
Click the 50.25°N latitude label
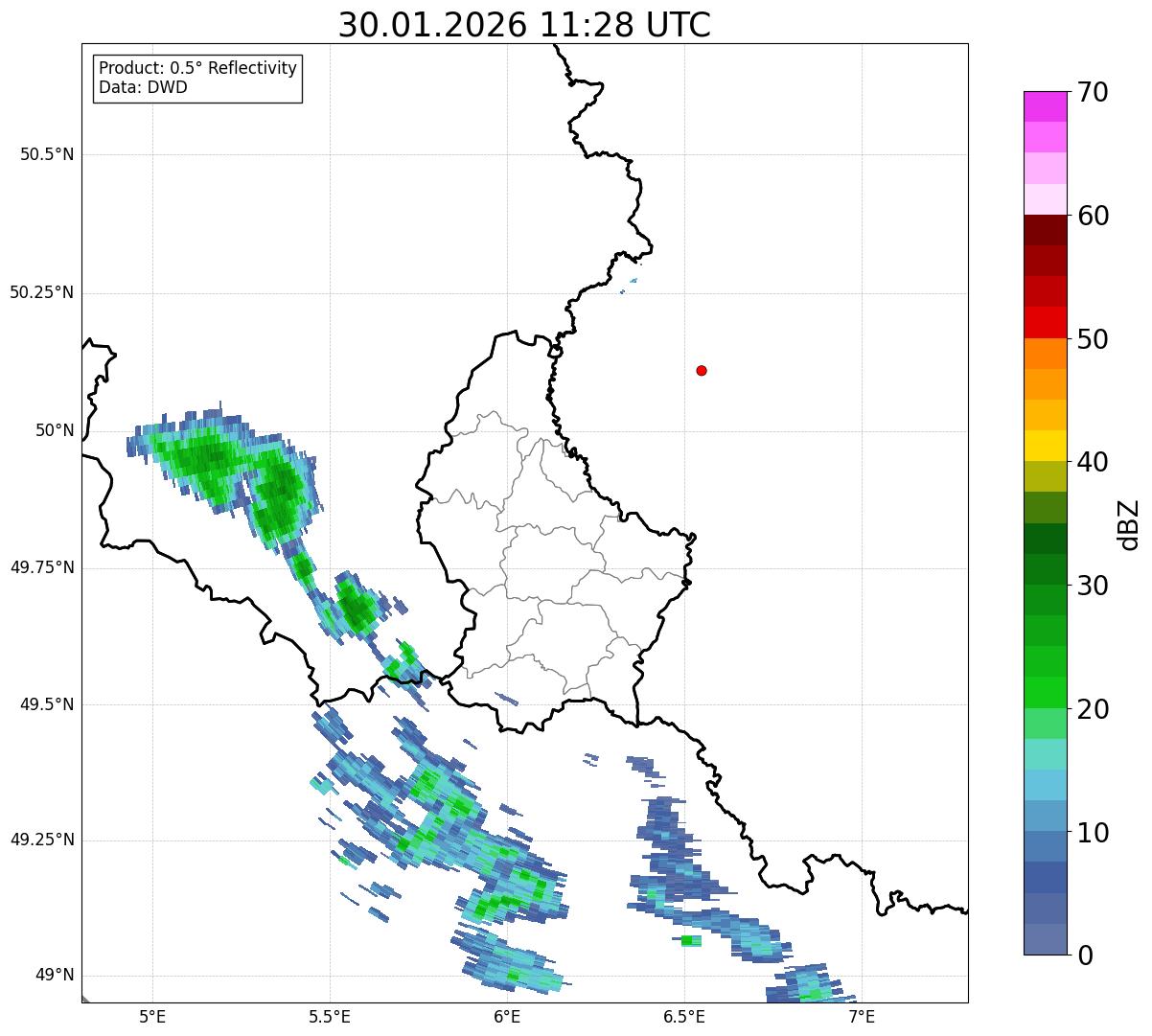pyautogui.click(x=42, y=292)
